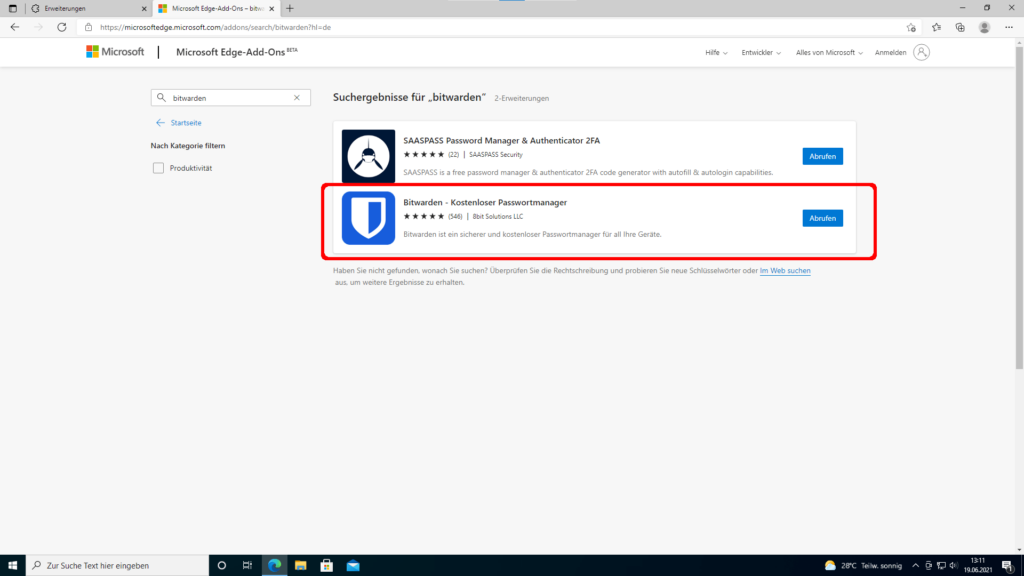Click the search magnifier icon
The height and width of the screenshot is (576, 1024).
tap(161, 98)
